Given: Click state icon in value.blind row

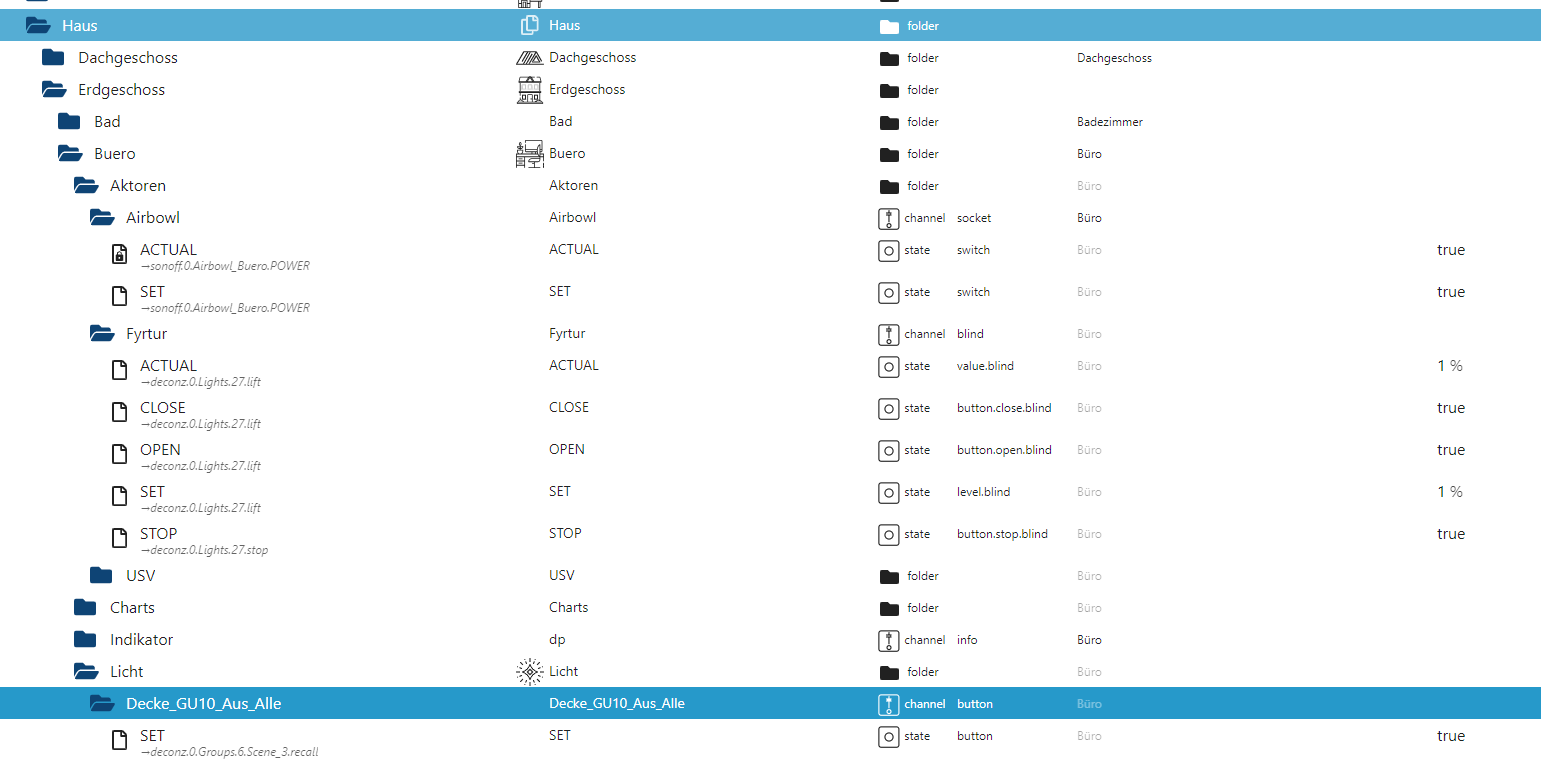Looking at the screenshot, I should coord(888,366).
